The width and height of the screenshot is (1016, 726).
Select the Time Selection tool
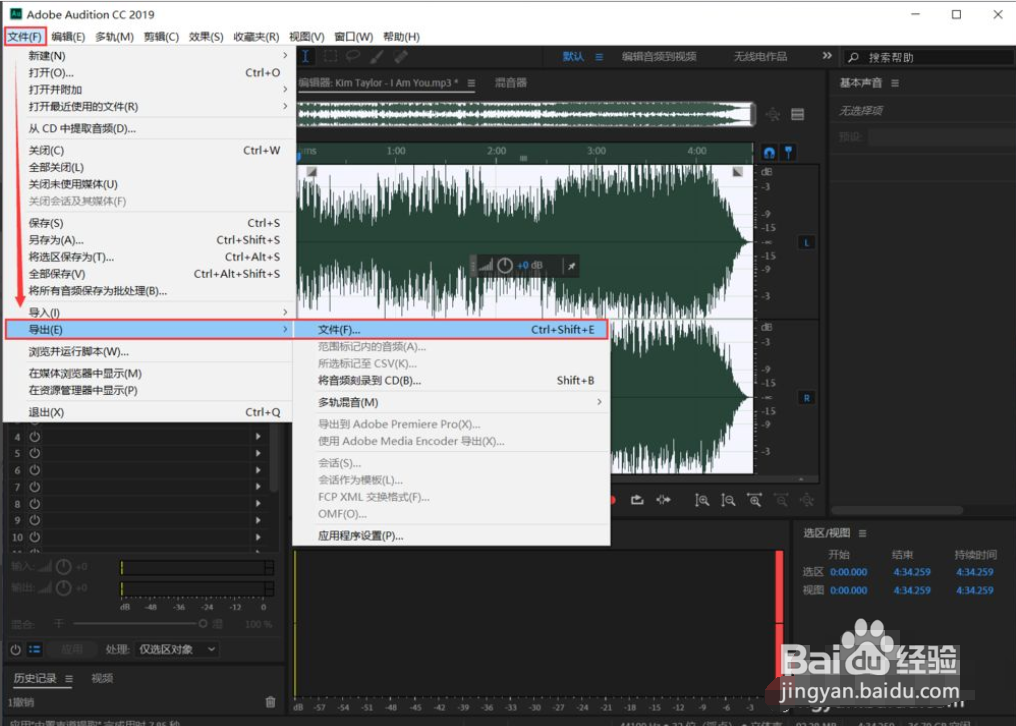pos(305,57)
